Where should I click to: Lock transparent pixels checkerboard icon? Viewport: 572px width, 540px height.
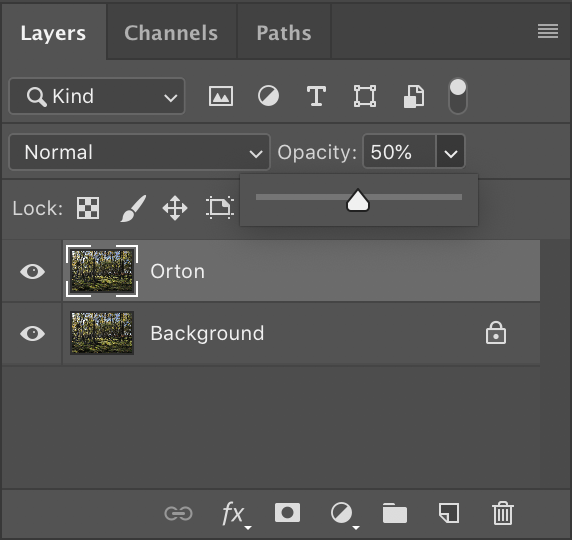88,208
